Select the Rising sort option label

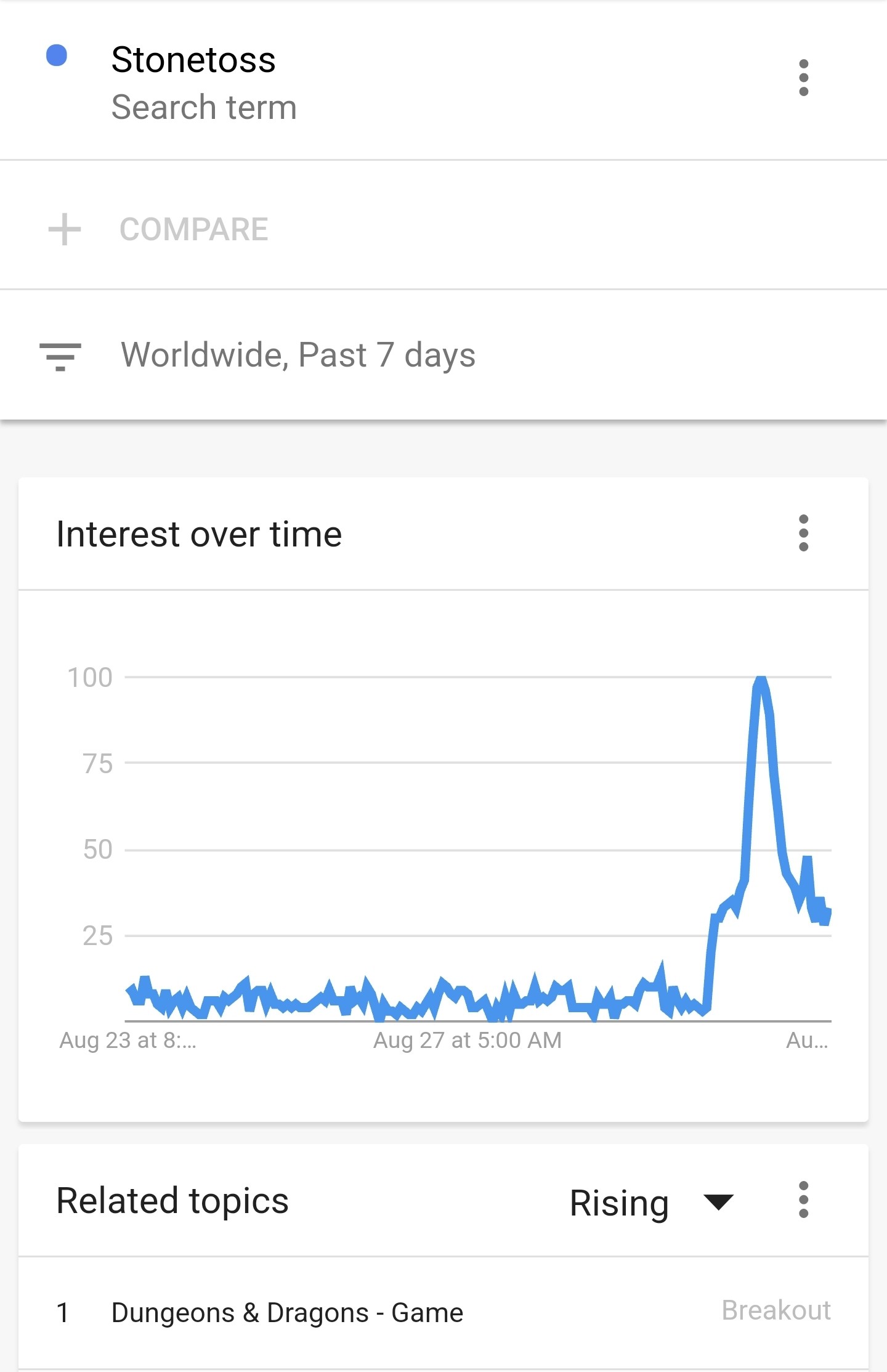(619, 1203)
